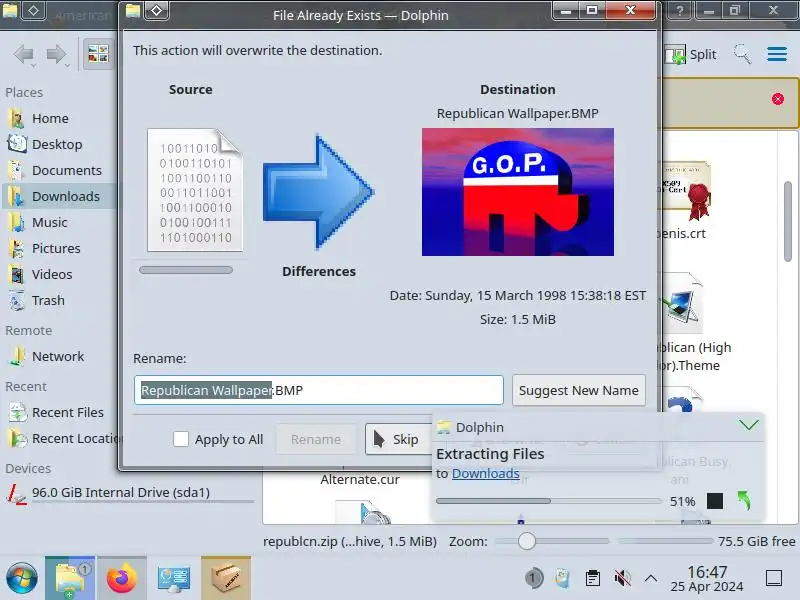The image size is (800, 600).
Task: Select the .crt certificate file icon
Action: [x=685, y=190]
